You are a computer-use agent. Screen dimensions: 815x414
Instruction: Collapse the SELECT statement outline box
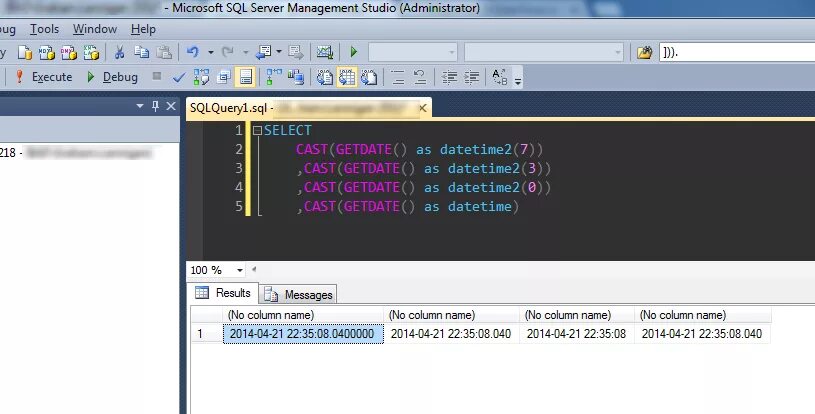coord(257,130)
